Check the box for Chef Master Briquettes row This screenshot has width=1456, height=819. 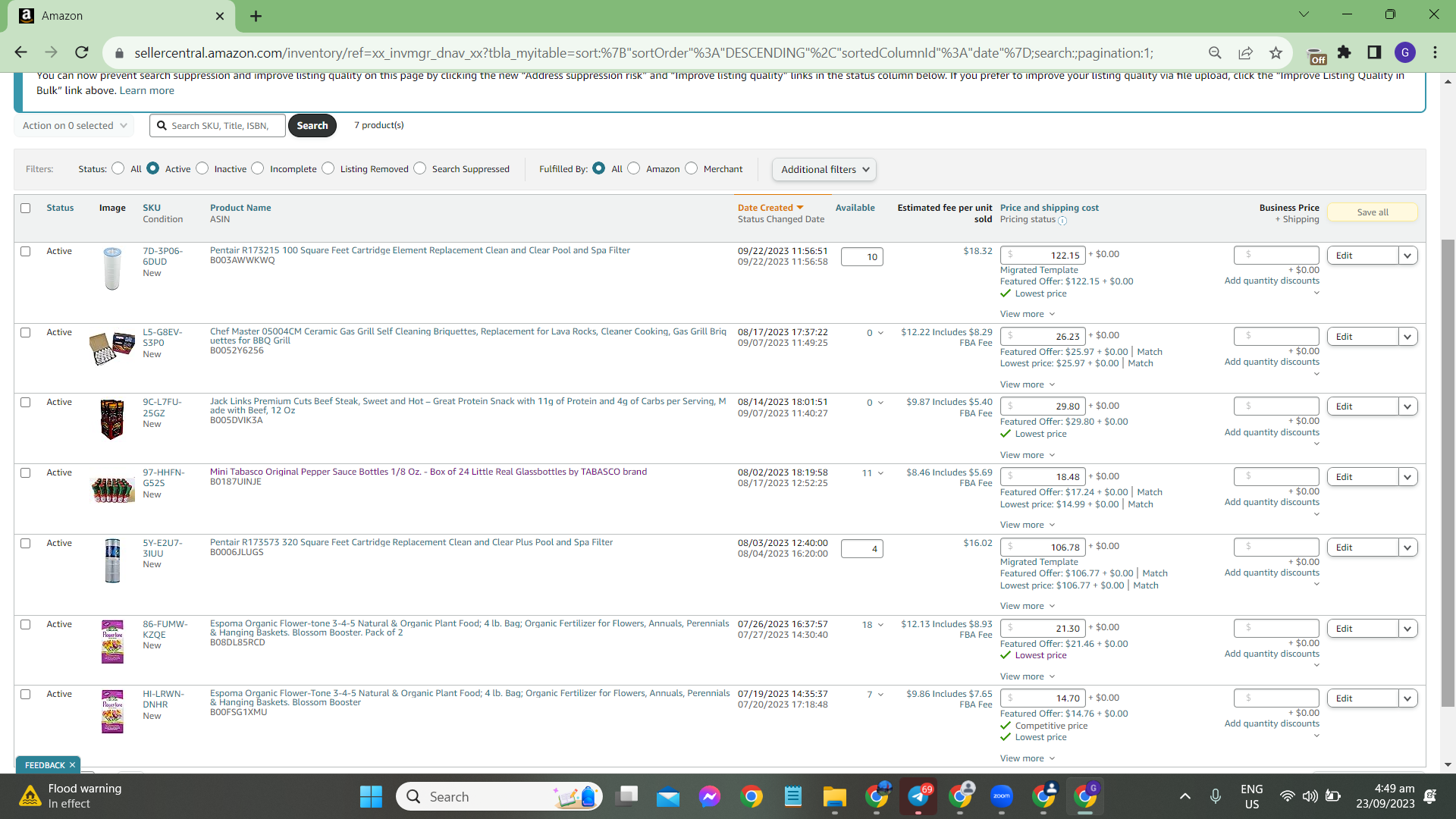26,332
